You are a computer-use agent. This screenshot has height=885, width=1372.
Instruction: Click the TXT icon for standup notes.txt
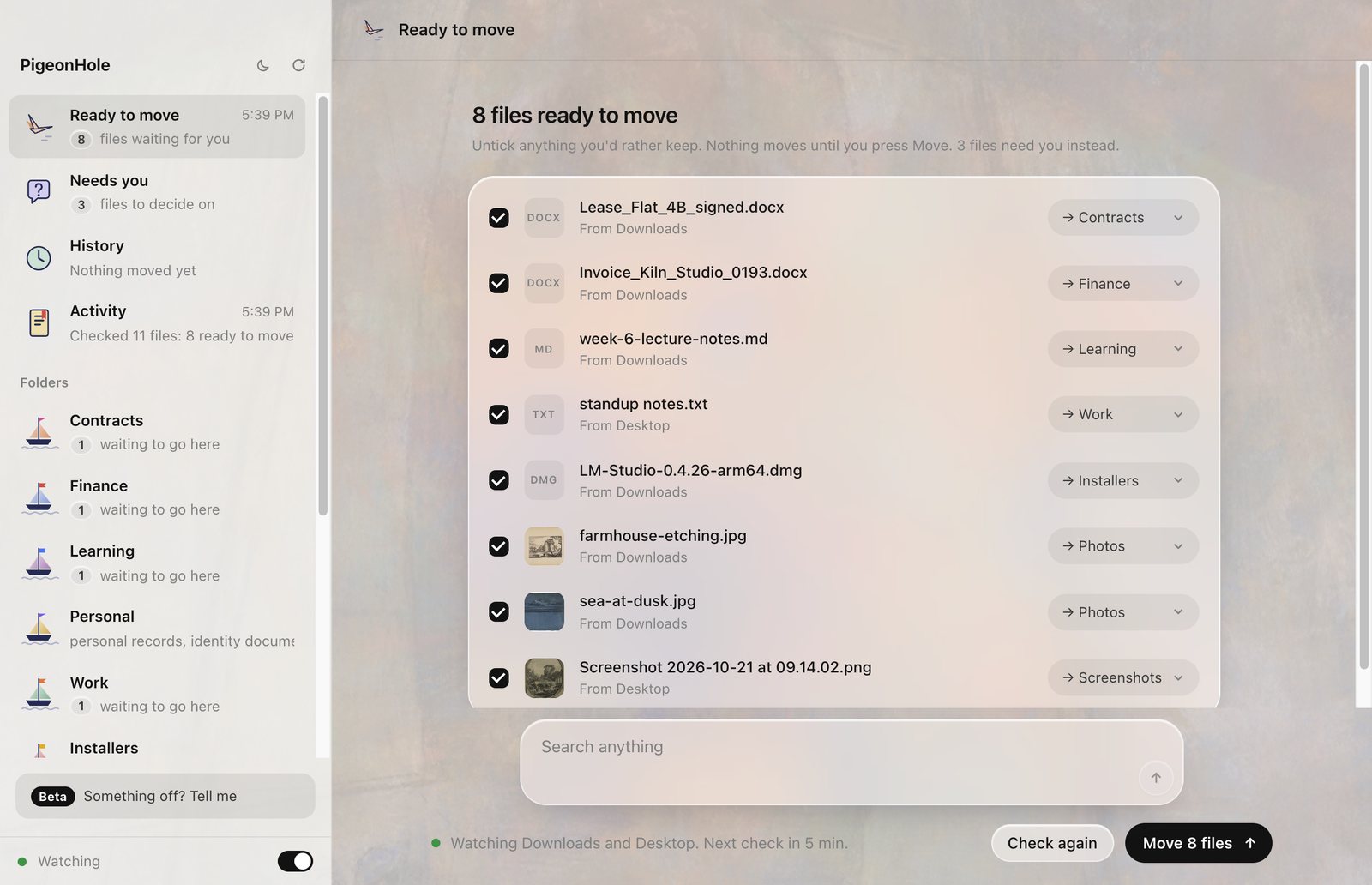pos(544,414)
